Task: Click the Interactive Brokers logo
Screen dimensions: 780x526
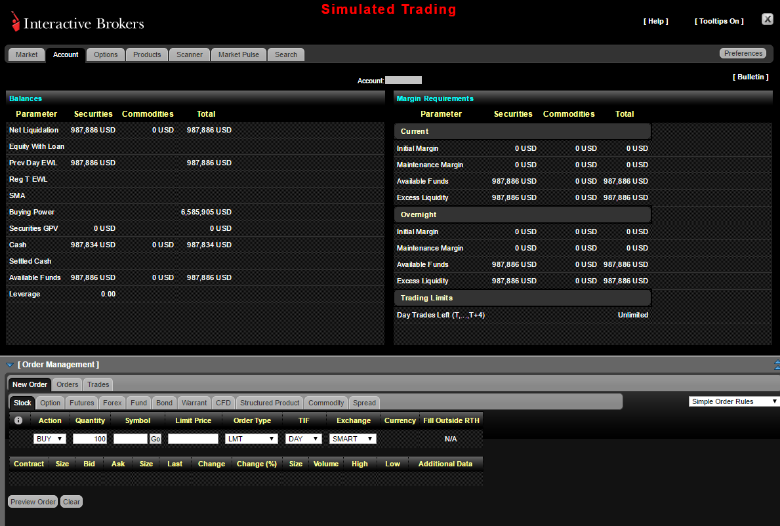Action: click(78, 22)
